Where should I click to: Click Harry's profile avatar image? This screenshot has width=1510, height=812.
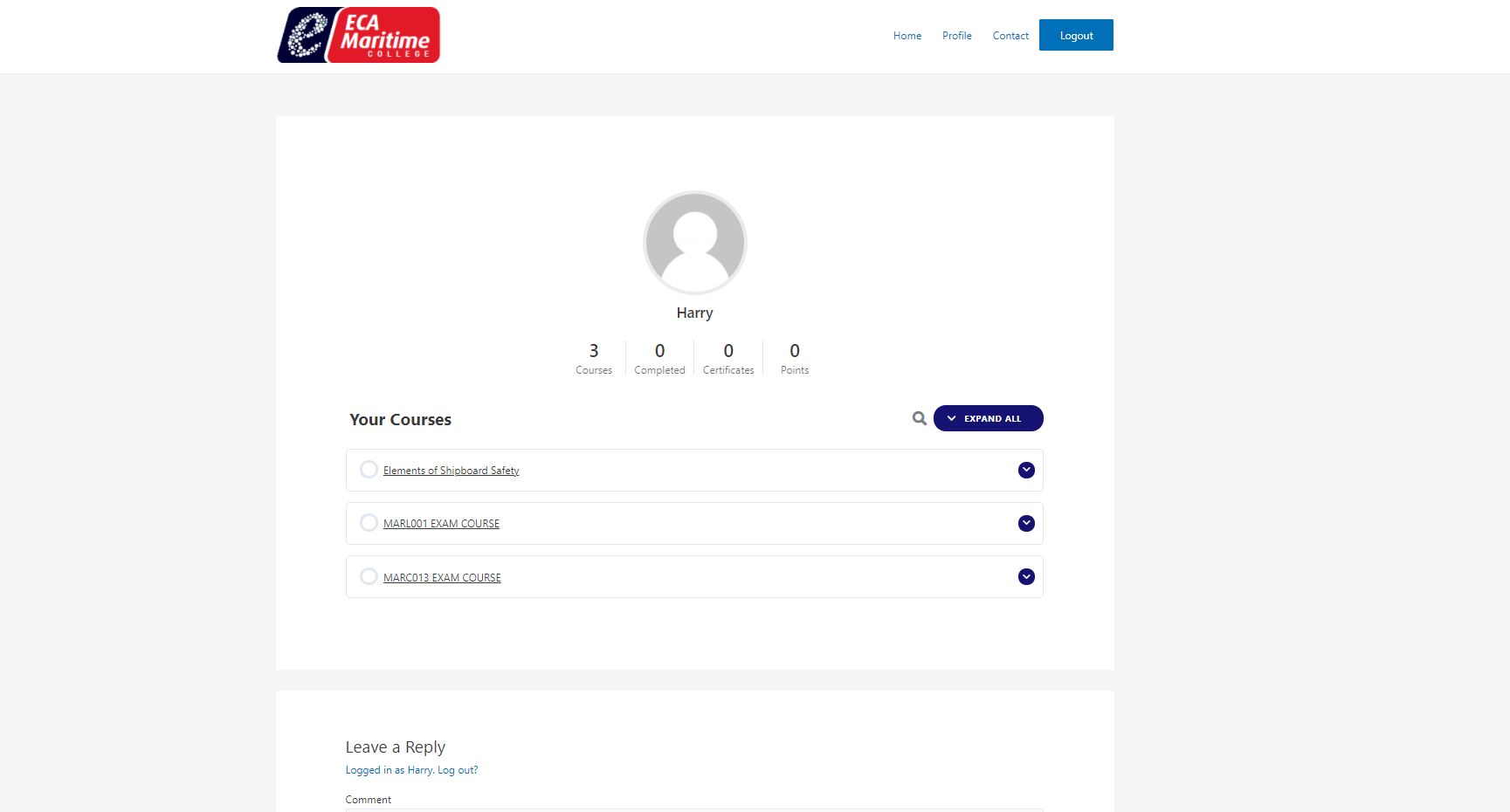[694, 243]
